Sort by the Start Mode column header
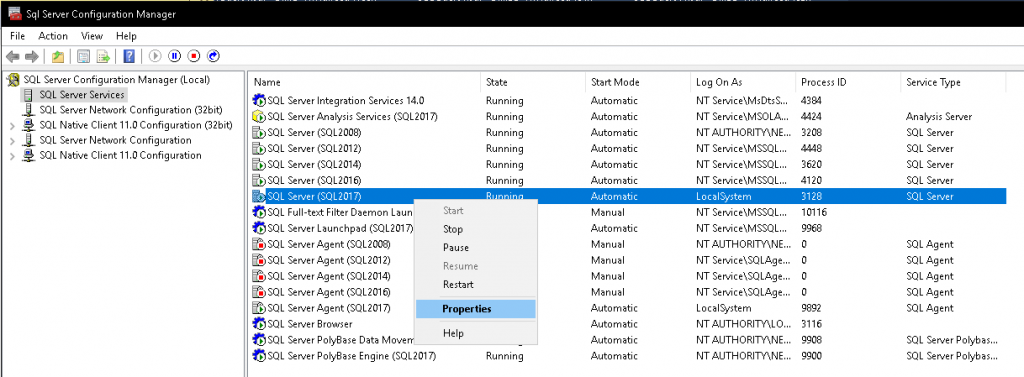 (x=637, y=82)
